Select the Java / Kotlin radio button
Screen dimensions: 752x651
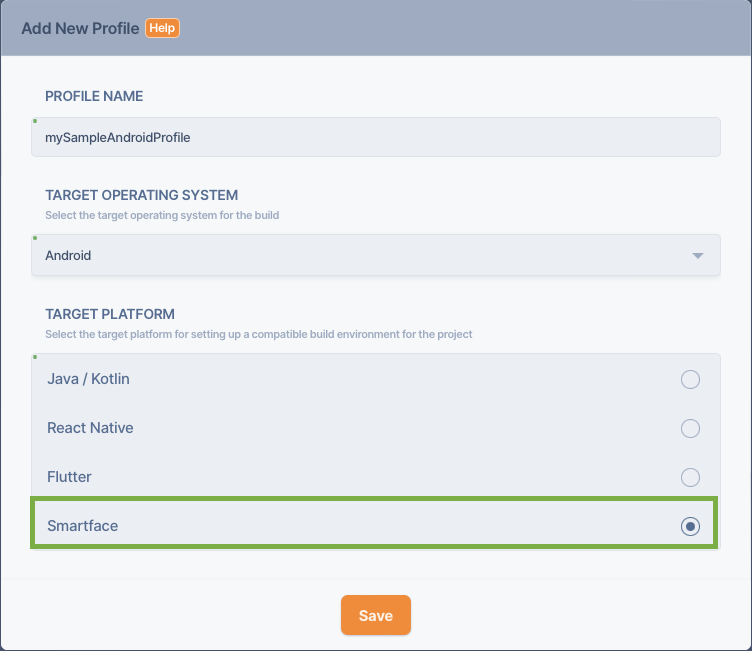tap(690, 379)
